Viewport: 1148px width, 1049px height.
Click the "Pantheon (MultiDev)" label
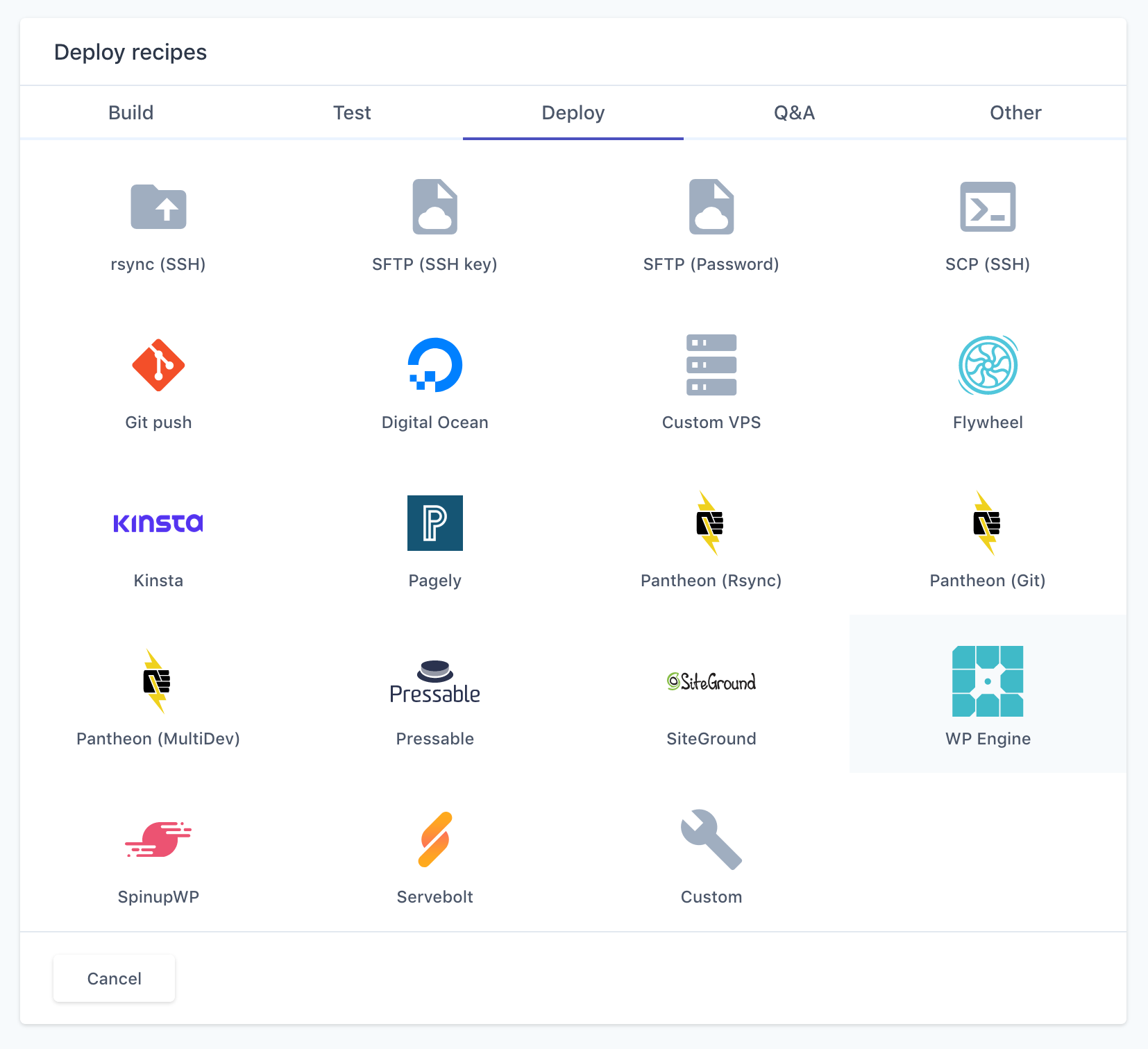tap(158, 739)
